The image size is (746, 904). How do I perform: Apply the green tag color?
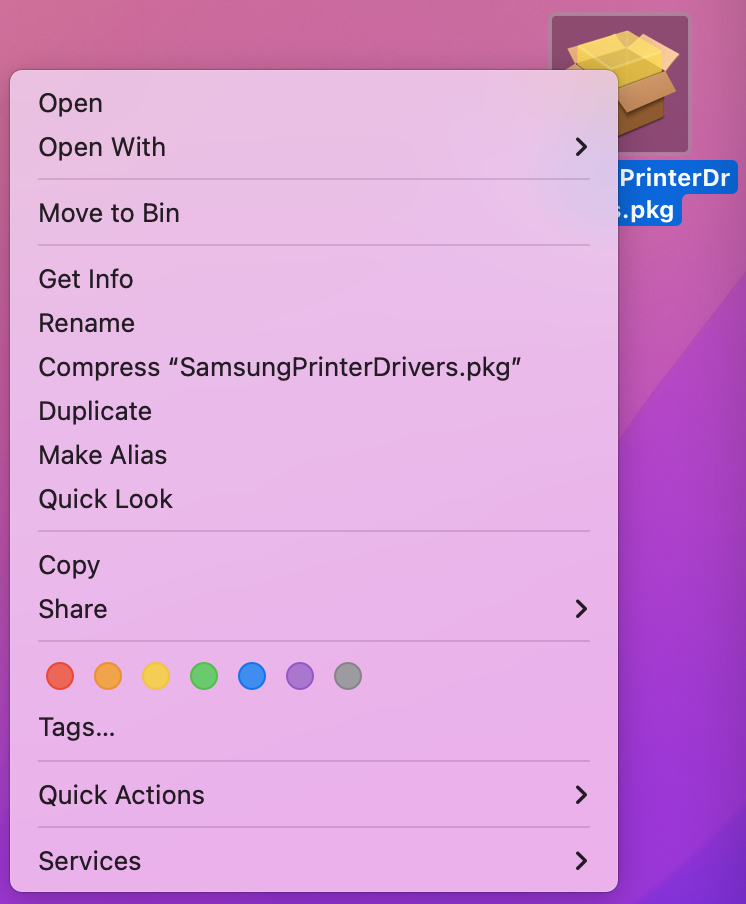coord(204,676)
